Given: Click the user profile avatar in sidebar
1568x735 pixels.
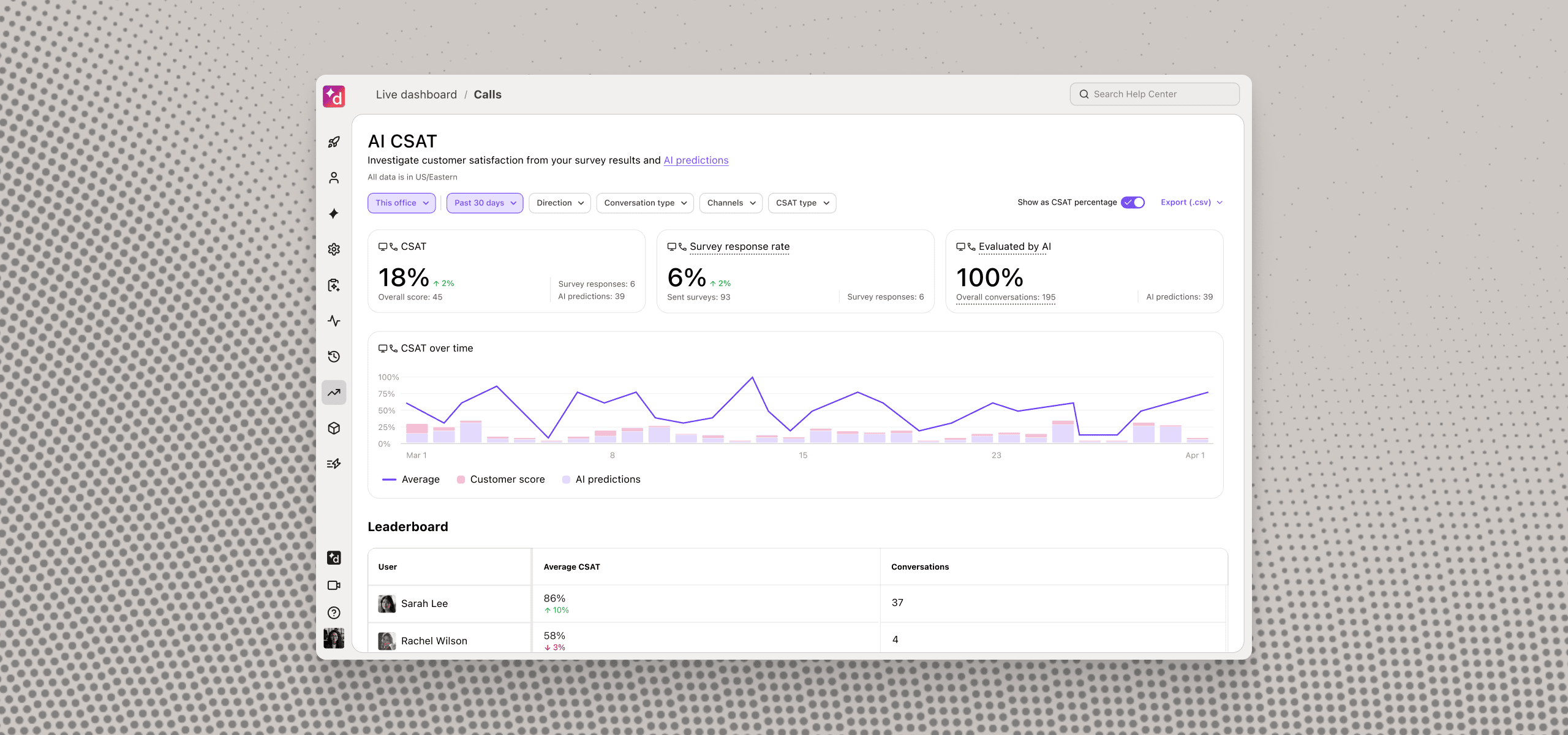Looking at the screenshot, I should pyautogui.click(x=334, y=638).
